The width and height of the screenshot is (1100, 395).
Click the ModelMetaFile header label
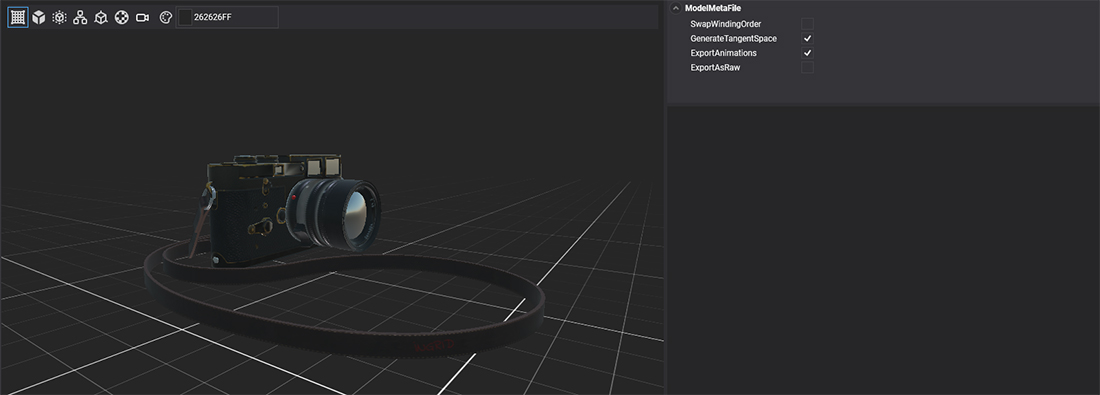coord(713,8)
